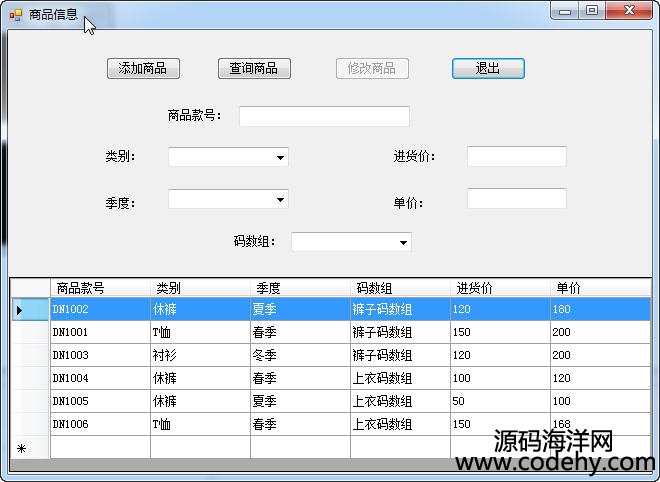
Task: Click the application icon in title bar
Action: (x=16, y=14)
